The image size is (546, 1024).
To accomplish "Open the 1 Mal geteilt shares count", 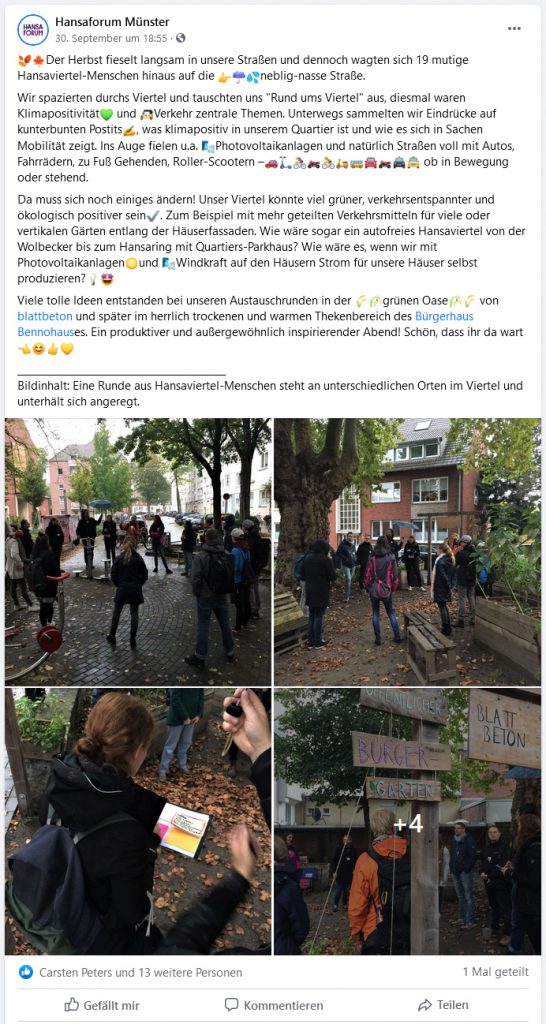I will 496,972.
